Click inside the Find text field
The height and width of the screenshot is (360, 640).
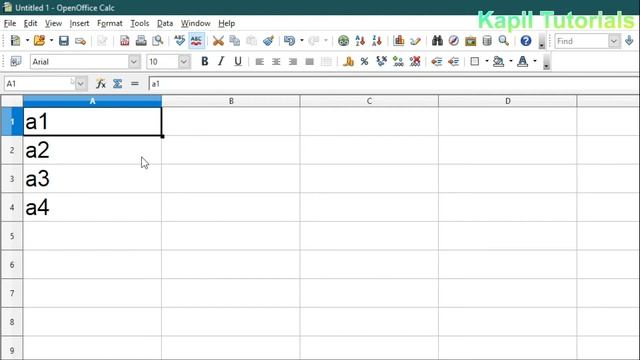click(581, 41)
